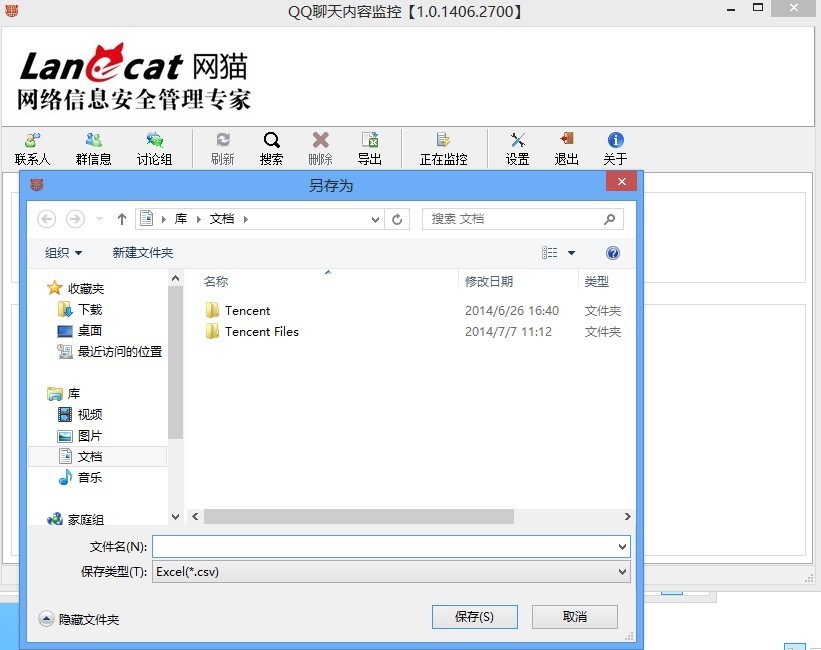The height and width of the screenshot is (650, 821).
Task: Click the 保存(S) save button
Action: tap(474, 616)
